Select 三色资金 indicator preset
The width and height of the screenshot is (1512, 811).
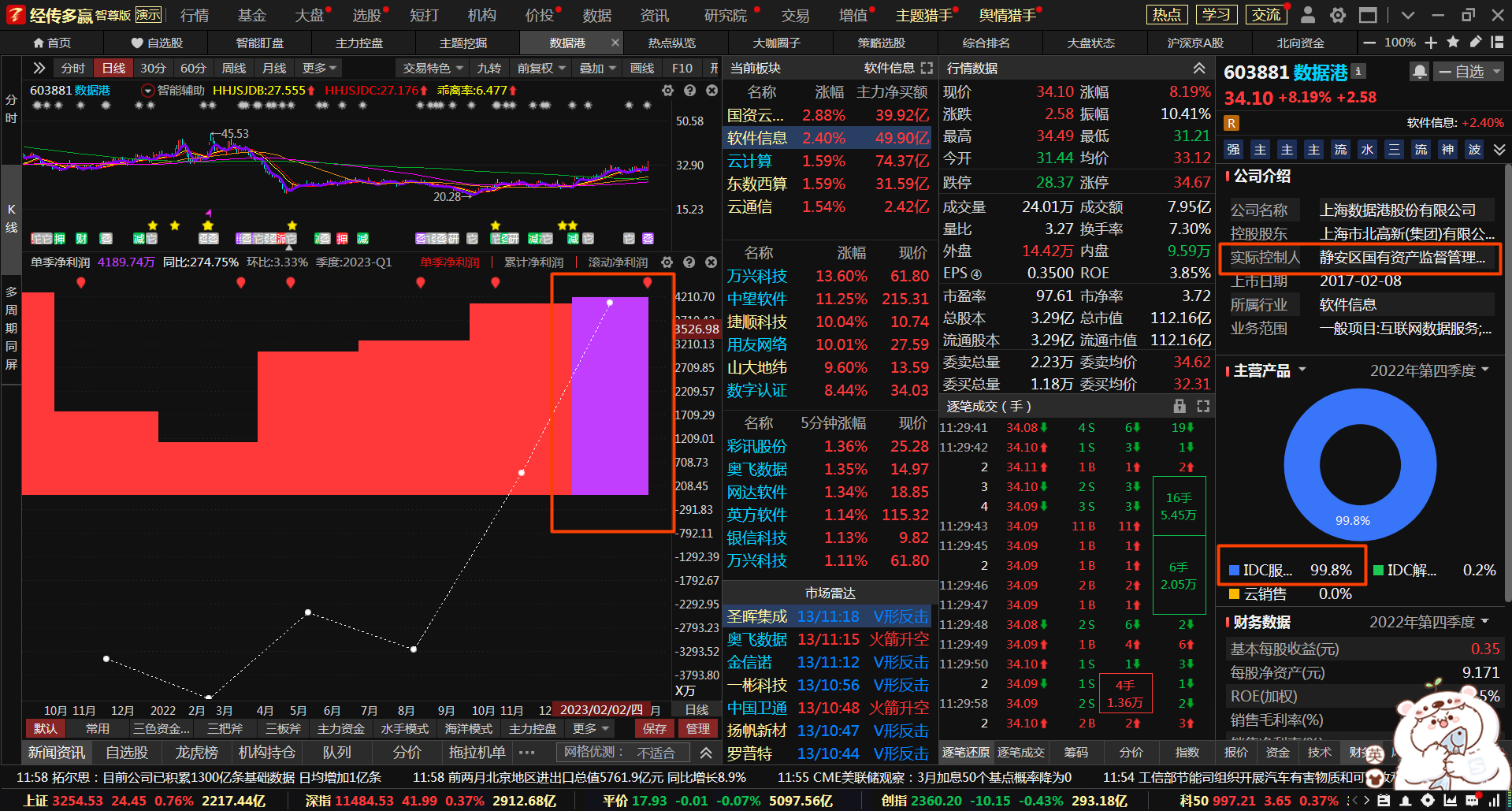click(x=162, y=728)
